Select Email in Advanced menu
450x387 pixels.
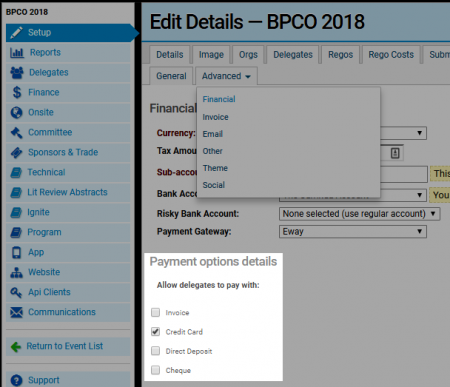pyautogui.click(x=213, y=134)
